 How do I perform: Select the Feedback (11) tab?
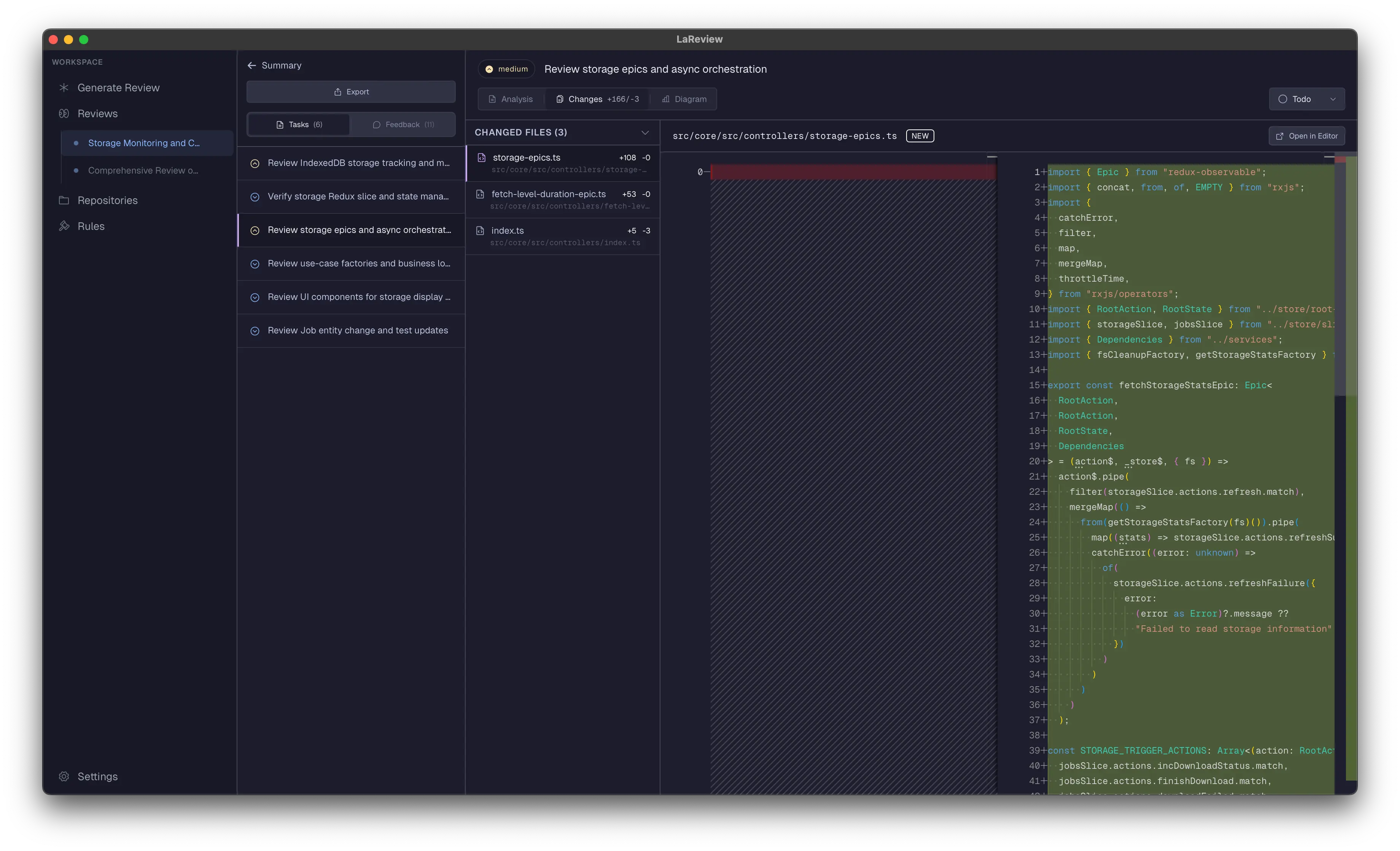pyautogui.click(x=403, y=124)
